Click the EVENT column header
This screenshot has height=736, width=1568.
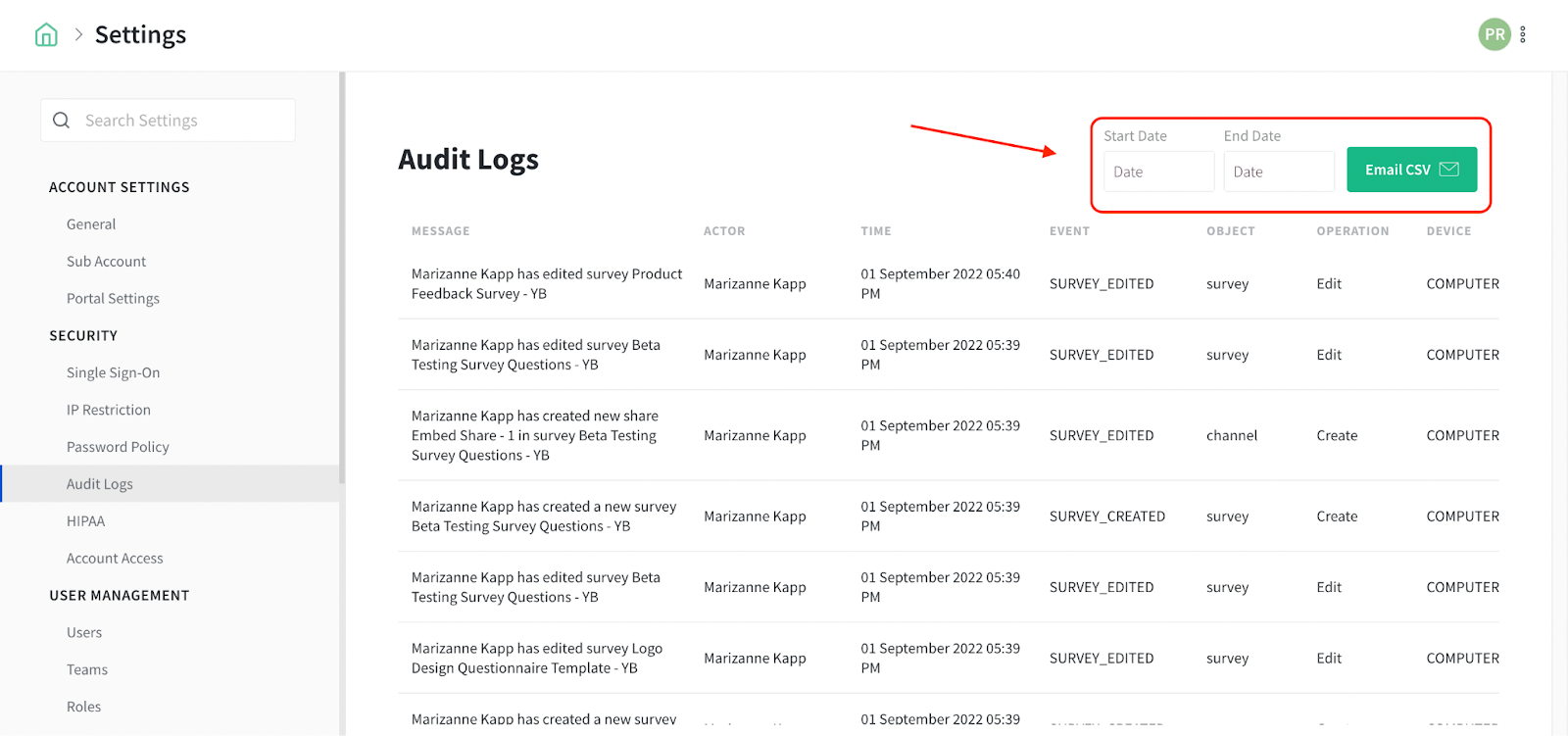pos(1069,231)
